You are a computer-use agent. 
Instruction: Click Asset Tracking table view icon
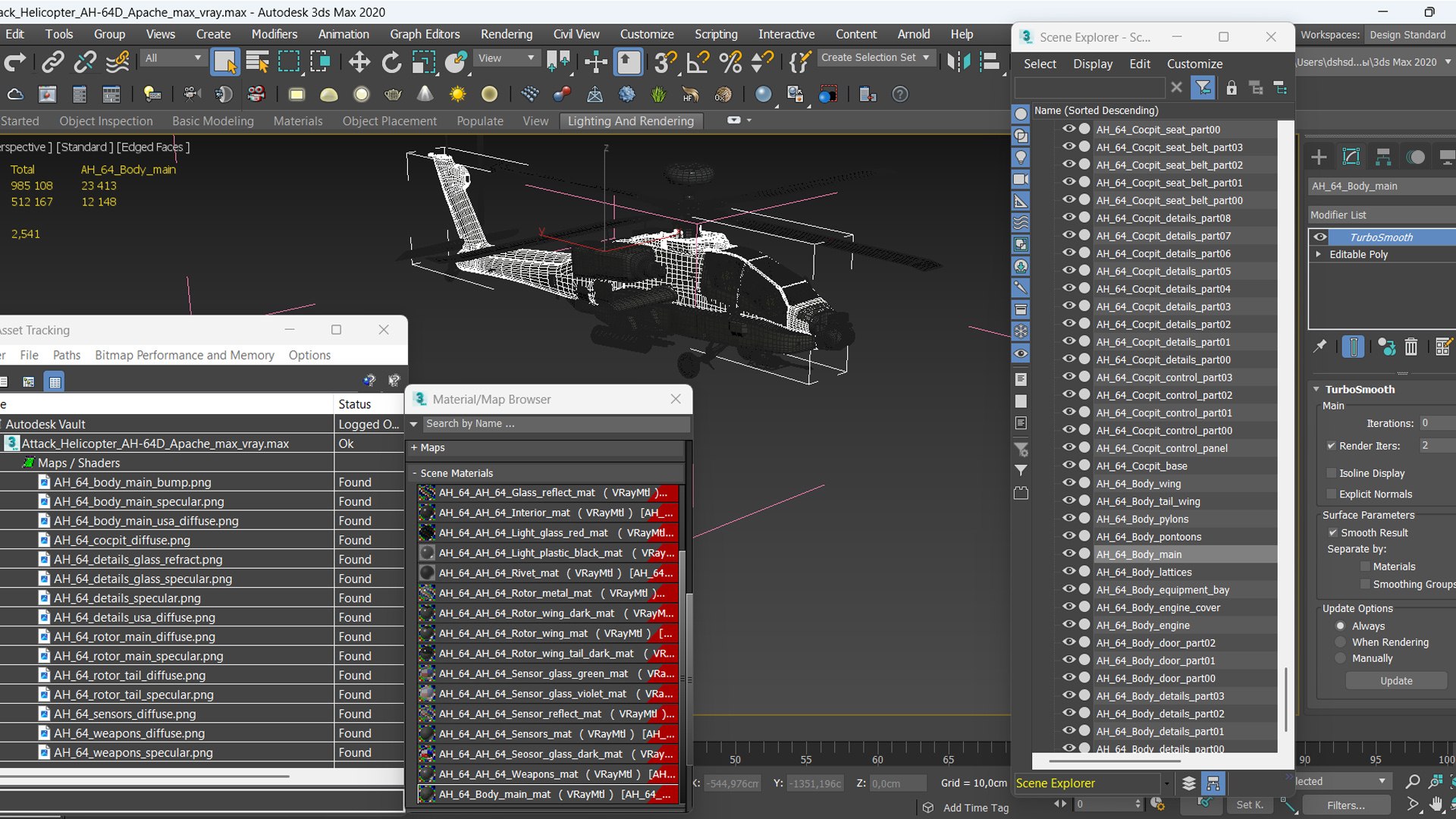[x=55, y=381]
